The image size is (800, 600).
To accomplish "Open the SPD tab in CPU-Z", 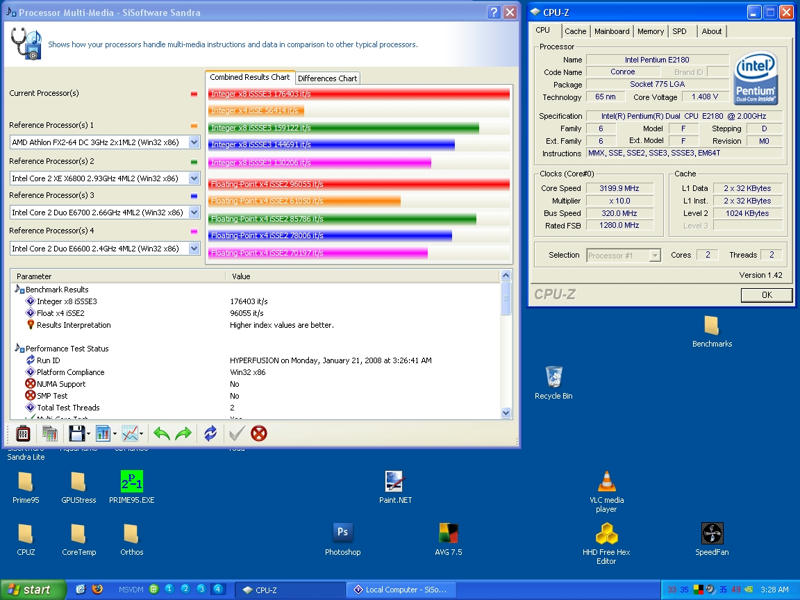I will pyautogui.click(x=679, y=31).
